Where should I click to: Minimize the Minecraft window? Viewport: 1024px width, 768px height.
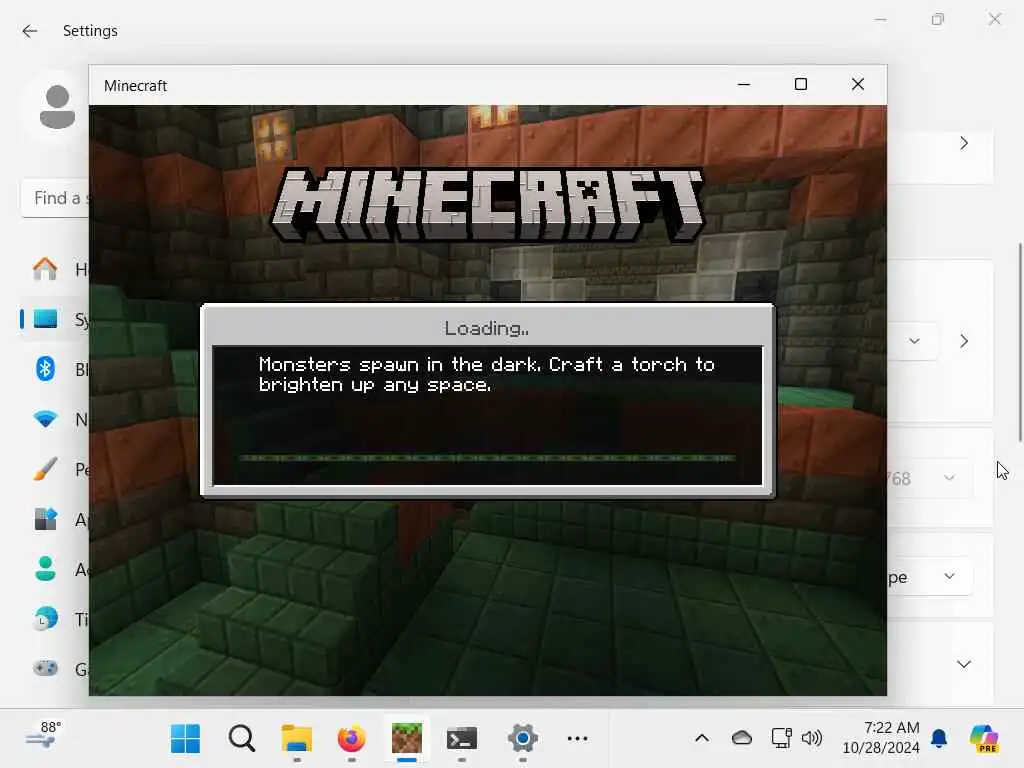(744, 85)
